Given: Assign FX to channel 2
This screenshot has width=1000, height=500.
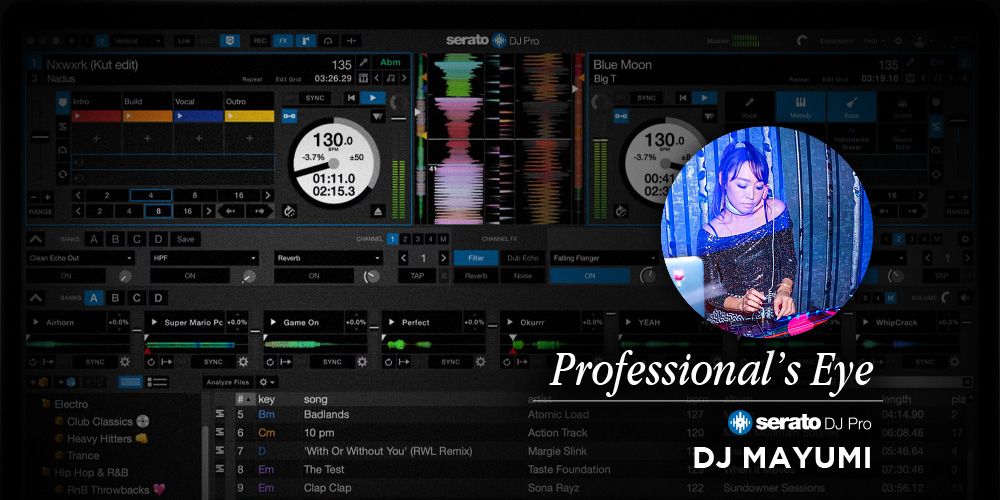Looking at the screenshot, I should [x=406, y=239].
